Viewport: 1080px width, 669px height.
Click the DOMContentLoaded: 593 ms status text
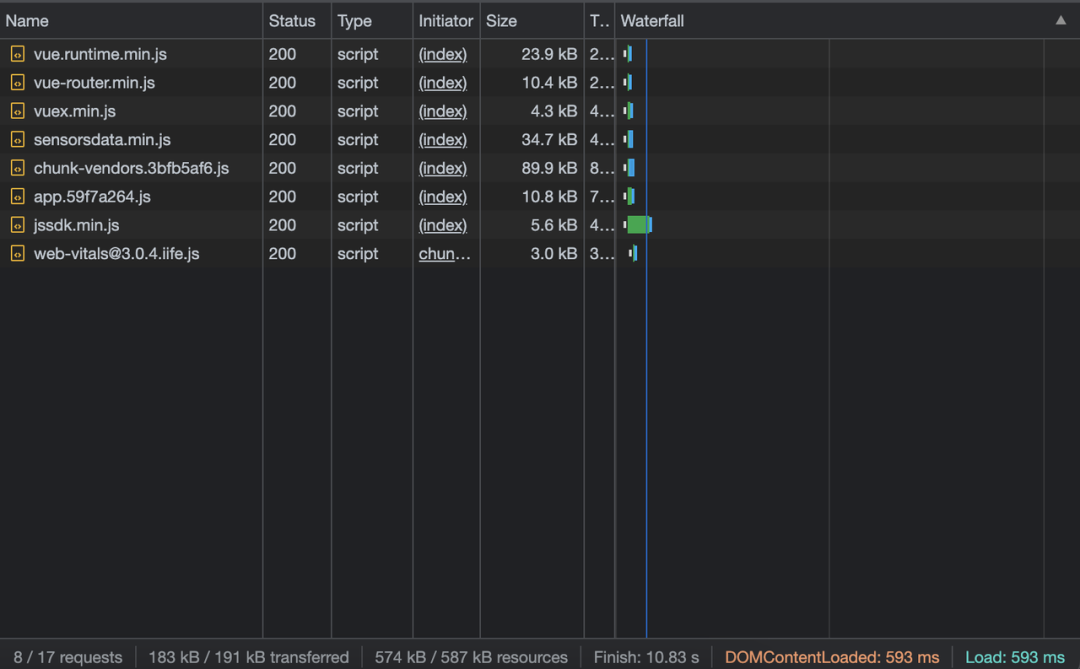pyautogui.click(x=832, y=657)
